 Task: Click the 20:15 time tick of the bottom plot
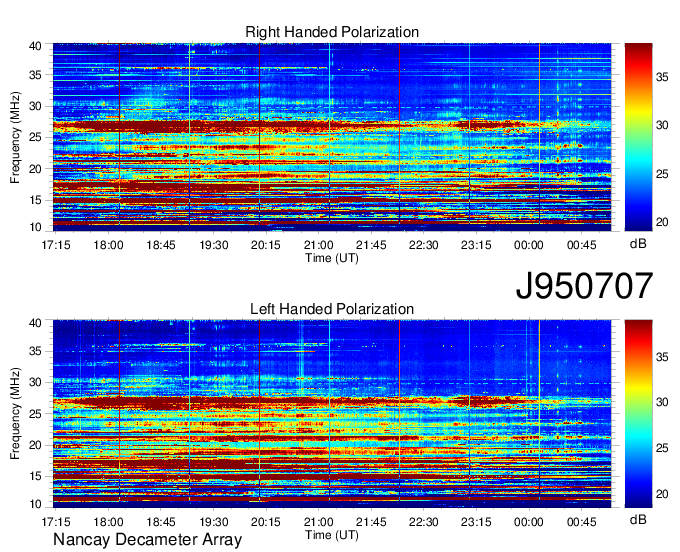(266, 522)
